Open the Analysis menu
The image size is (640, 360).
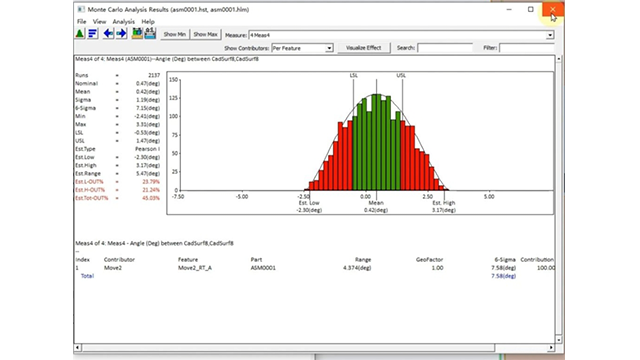(124, 22)
